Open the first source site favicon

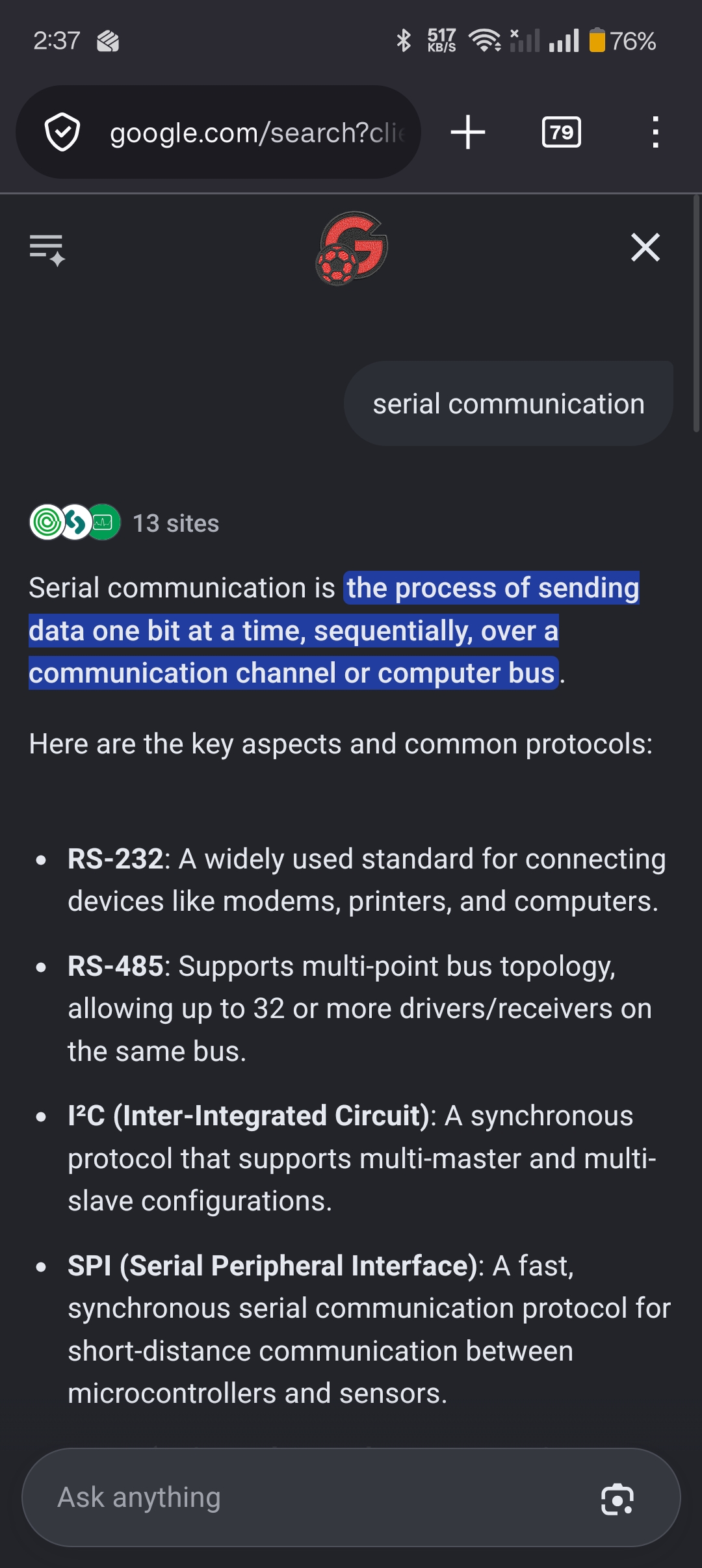click(x=47, y=522)
